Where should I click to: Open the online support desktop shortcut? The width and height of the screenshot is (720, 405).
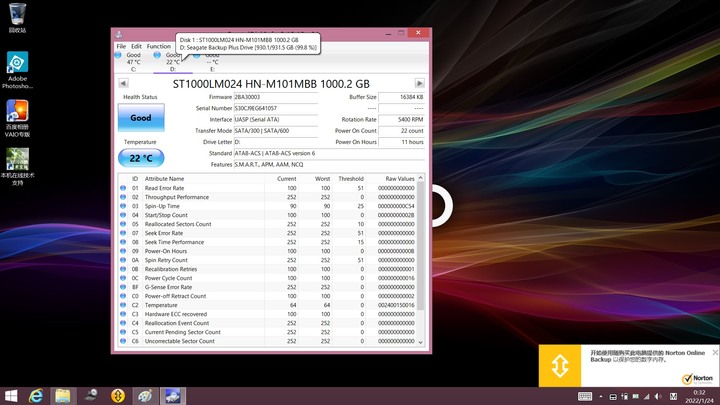(x=17, y=166)
